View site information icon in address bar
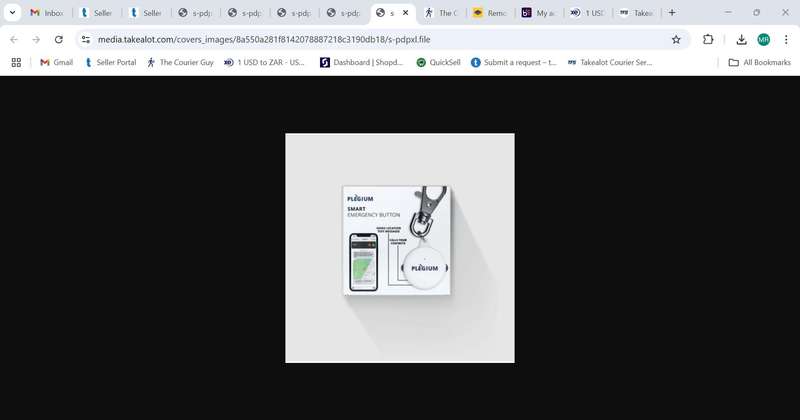 coord(86,39)
